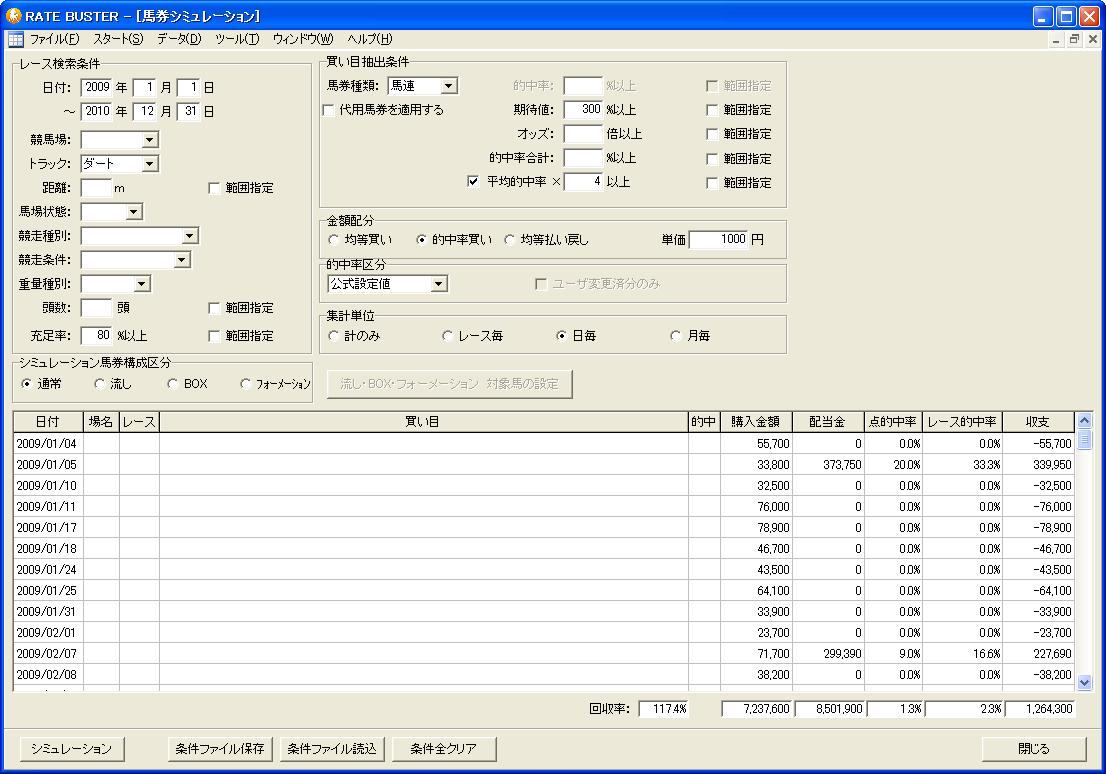Image resolution: width=1106 pixels, height=774 pixels.
Task: Minimize the inner MDI child window
Action: pyautogui.click(x=1055, y=40)
